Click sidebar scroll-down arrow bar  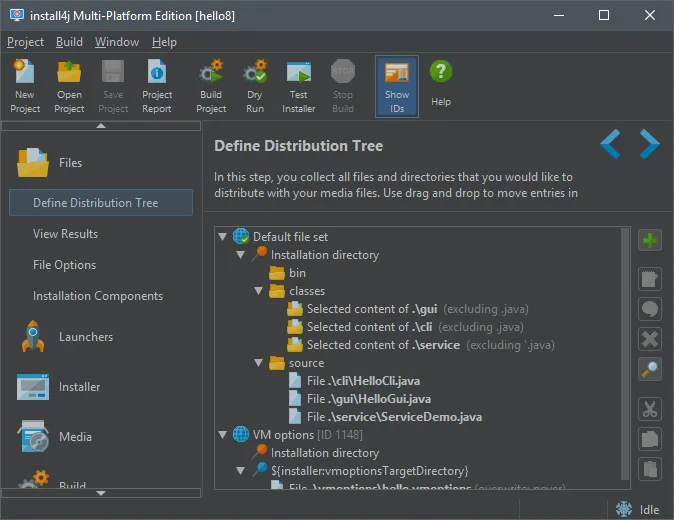[x=101, y=493]
